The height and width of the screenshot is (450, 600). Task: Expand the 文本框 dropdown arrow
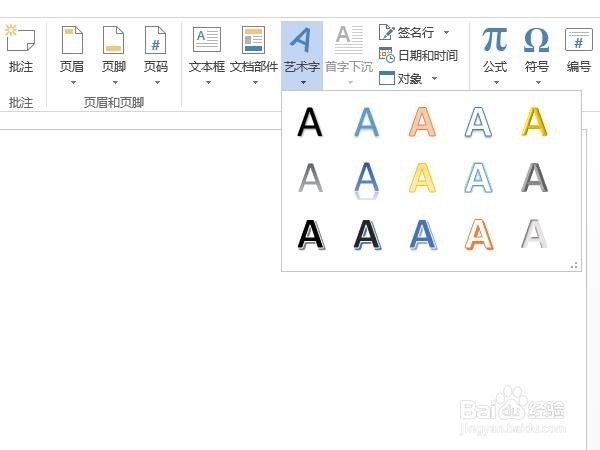(x=208, y=82)
